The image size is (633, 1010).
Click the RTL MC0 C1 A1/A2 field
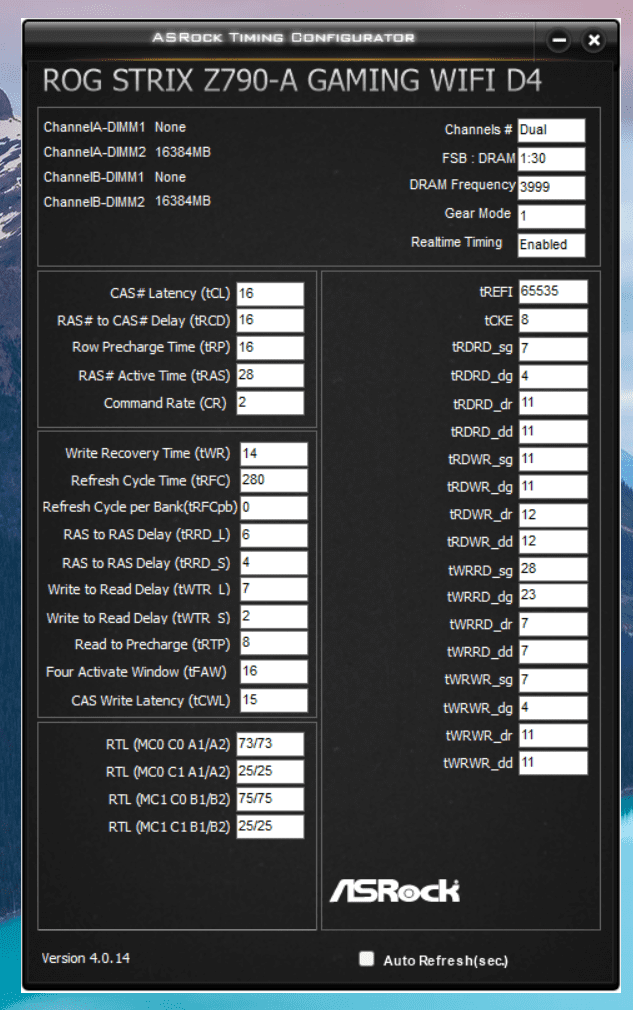pos(270,771)
